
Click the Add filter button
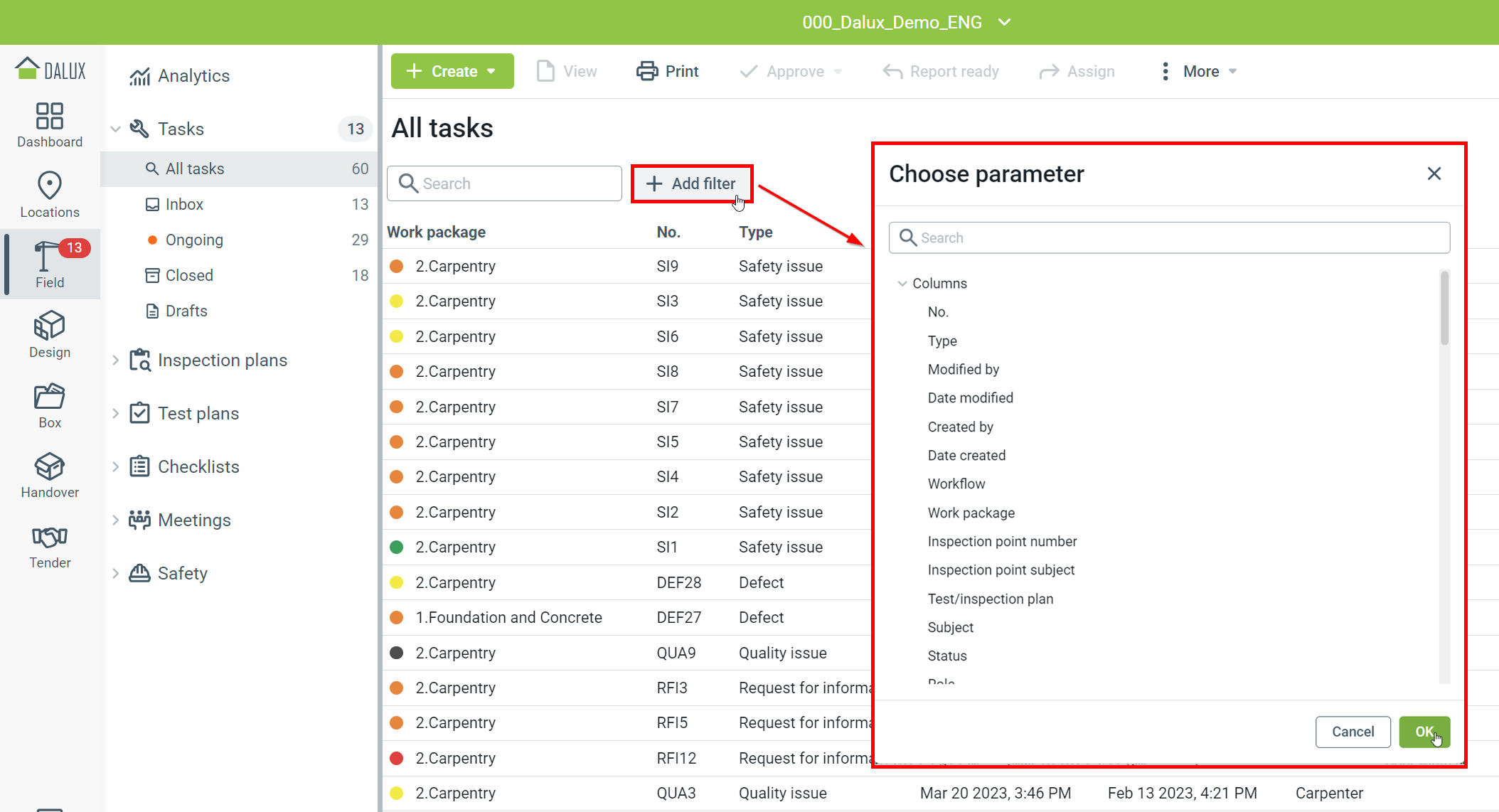tap(691, 183)
